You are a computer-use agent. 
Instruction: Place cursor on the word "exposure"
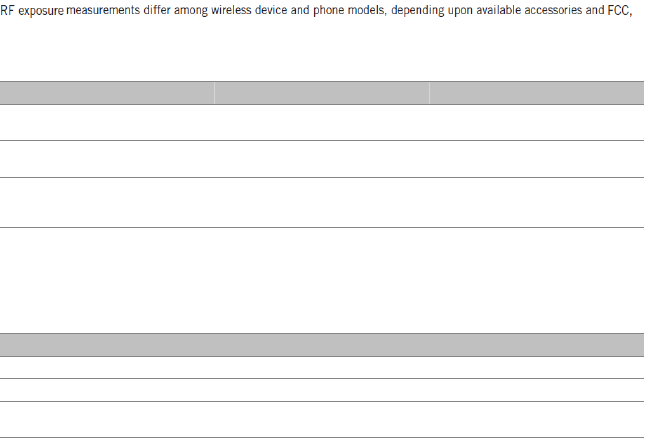click(x=41, y=11)
